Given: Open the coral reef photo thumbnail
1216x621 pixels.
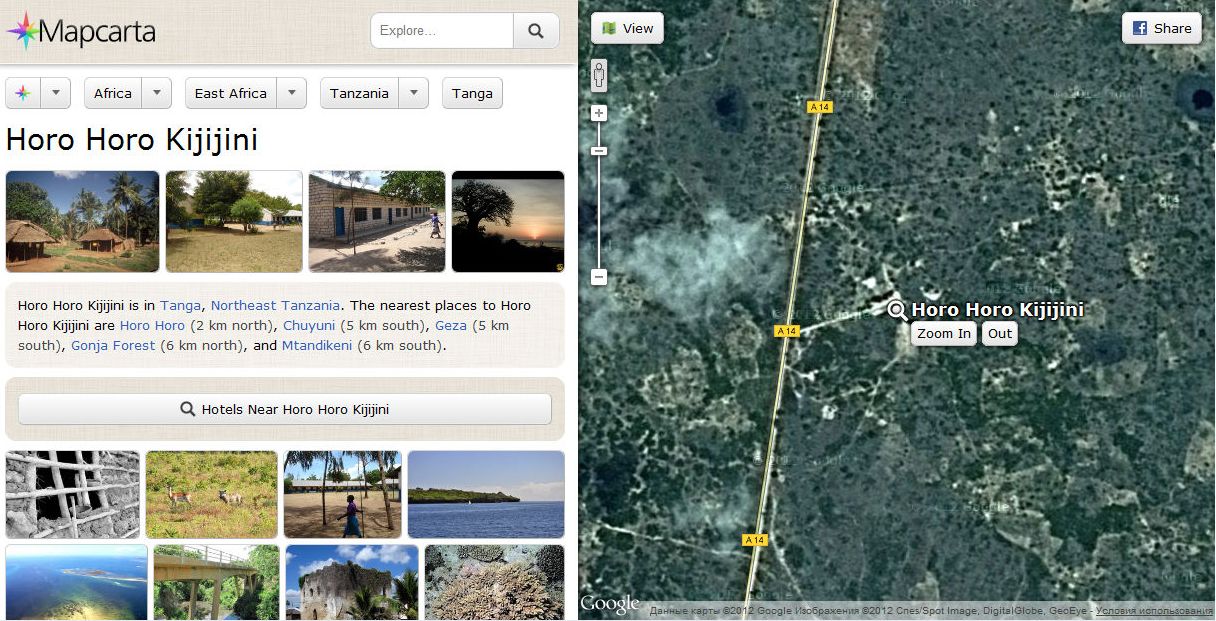Looking at the screenshot, I should pos(495,582).
